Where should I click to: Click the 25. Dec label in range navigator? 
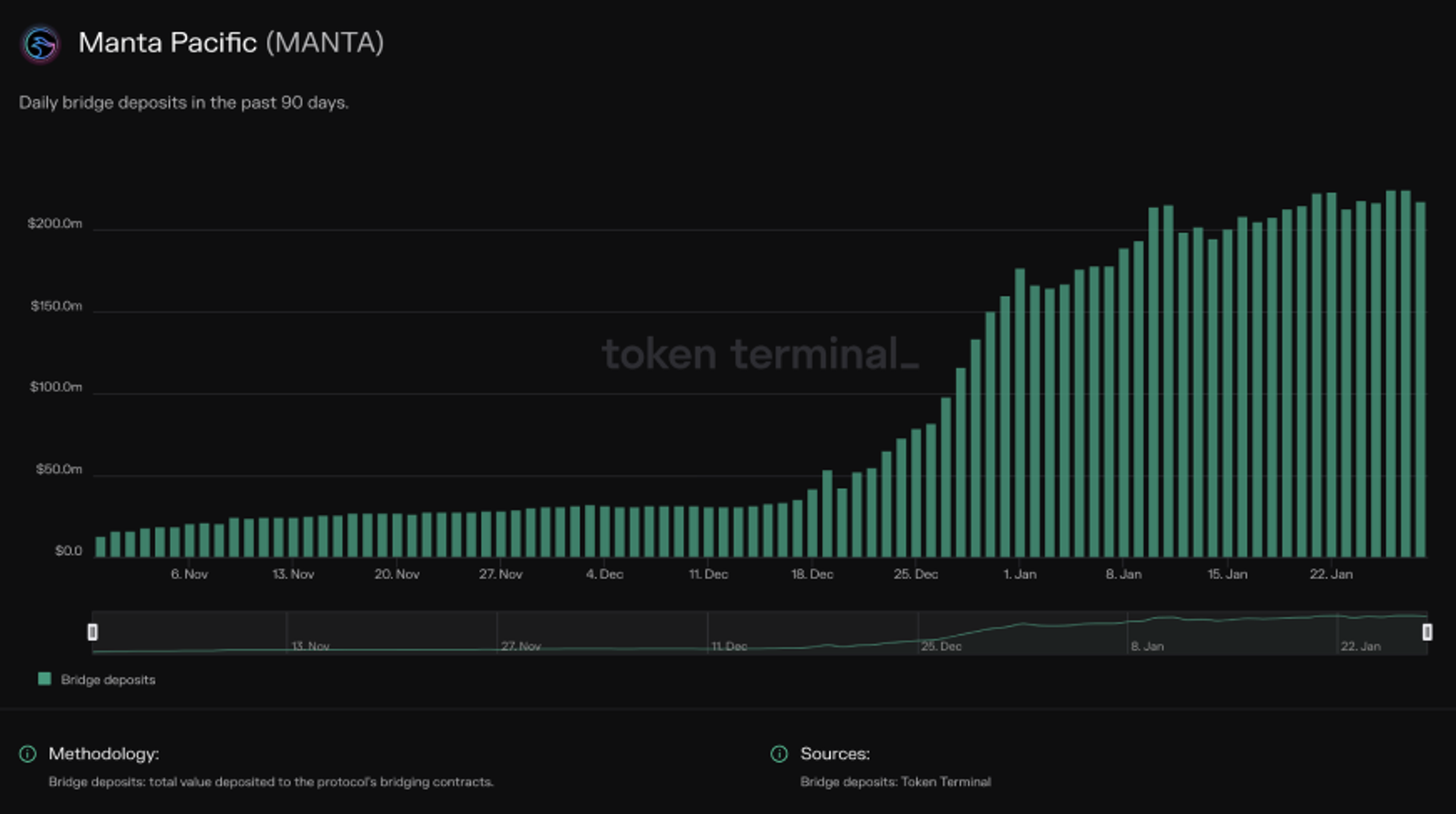tap(941, 646)
